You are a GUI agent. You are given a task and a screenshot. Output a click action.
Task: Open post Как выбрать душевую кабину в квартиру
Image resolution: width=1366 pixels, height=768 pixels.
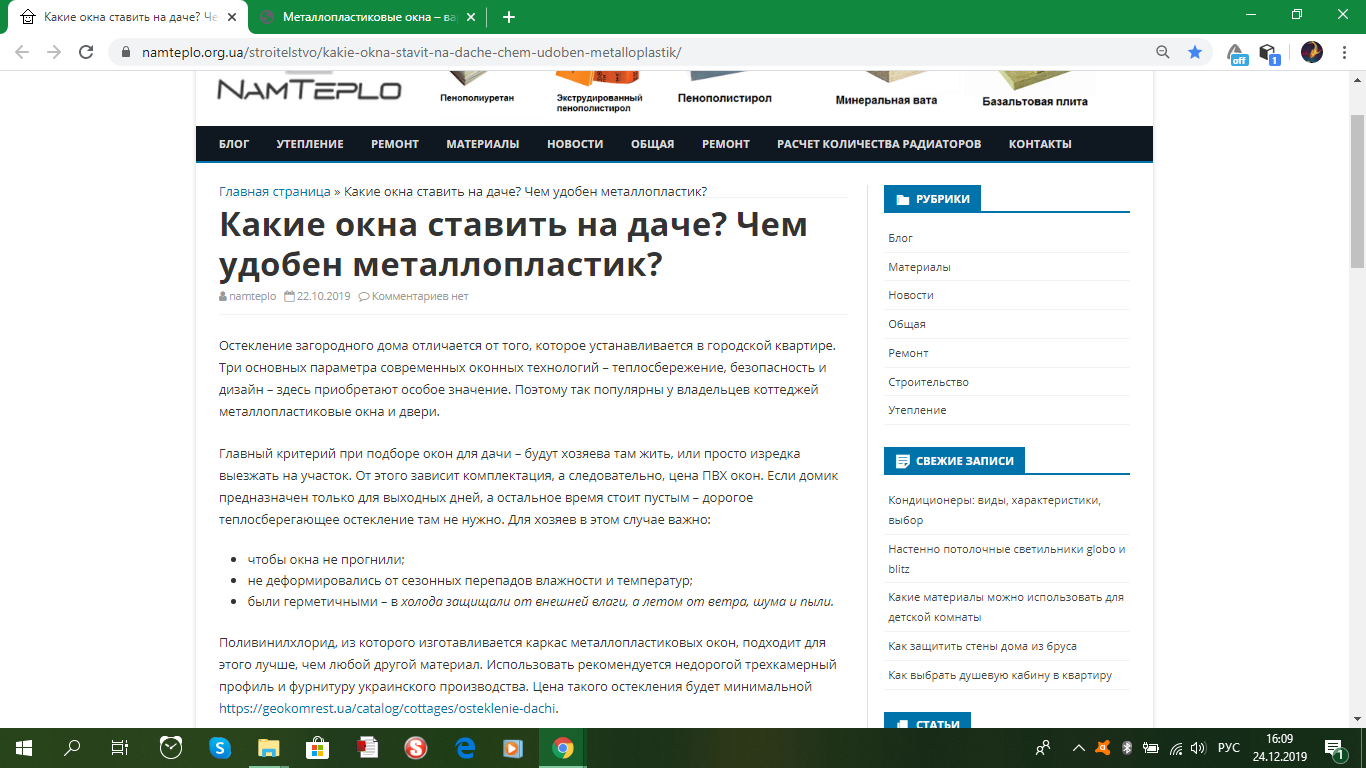[1000, 675]
